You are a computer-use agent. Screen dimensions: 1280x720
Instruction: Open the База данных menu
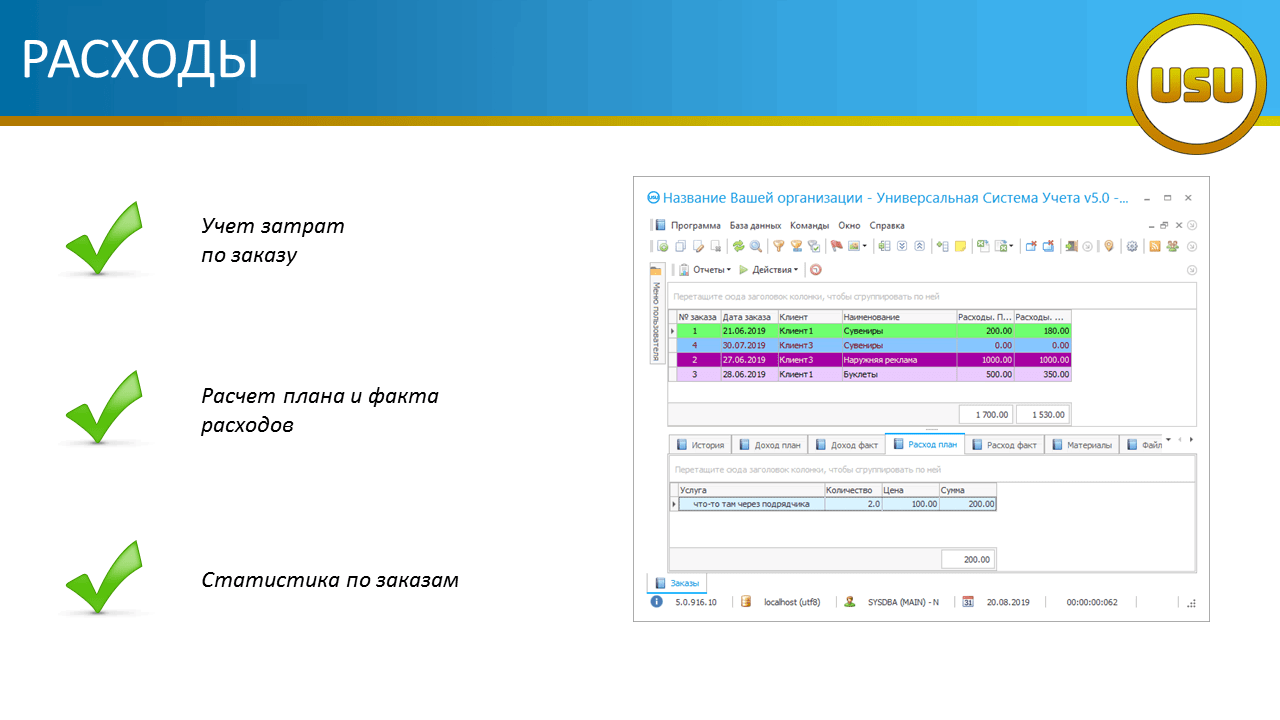tap(756, 226)
